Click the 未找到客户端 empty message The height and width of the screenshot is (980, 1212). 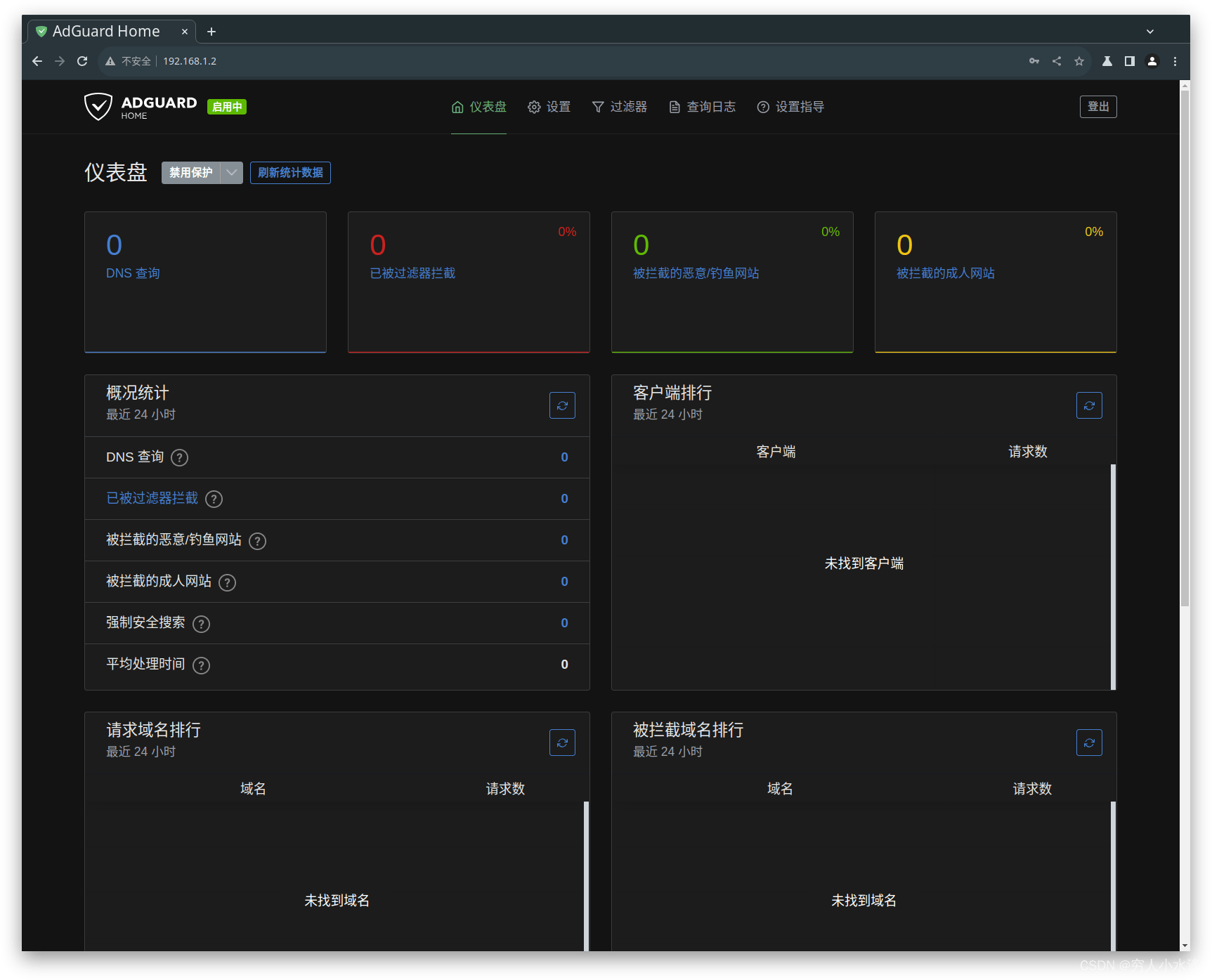point(864,563)
